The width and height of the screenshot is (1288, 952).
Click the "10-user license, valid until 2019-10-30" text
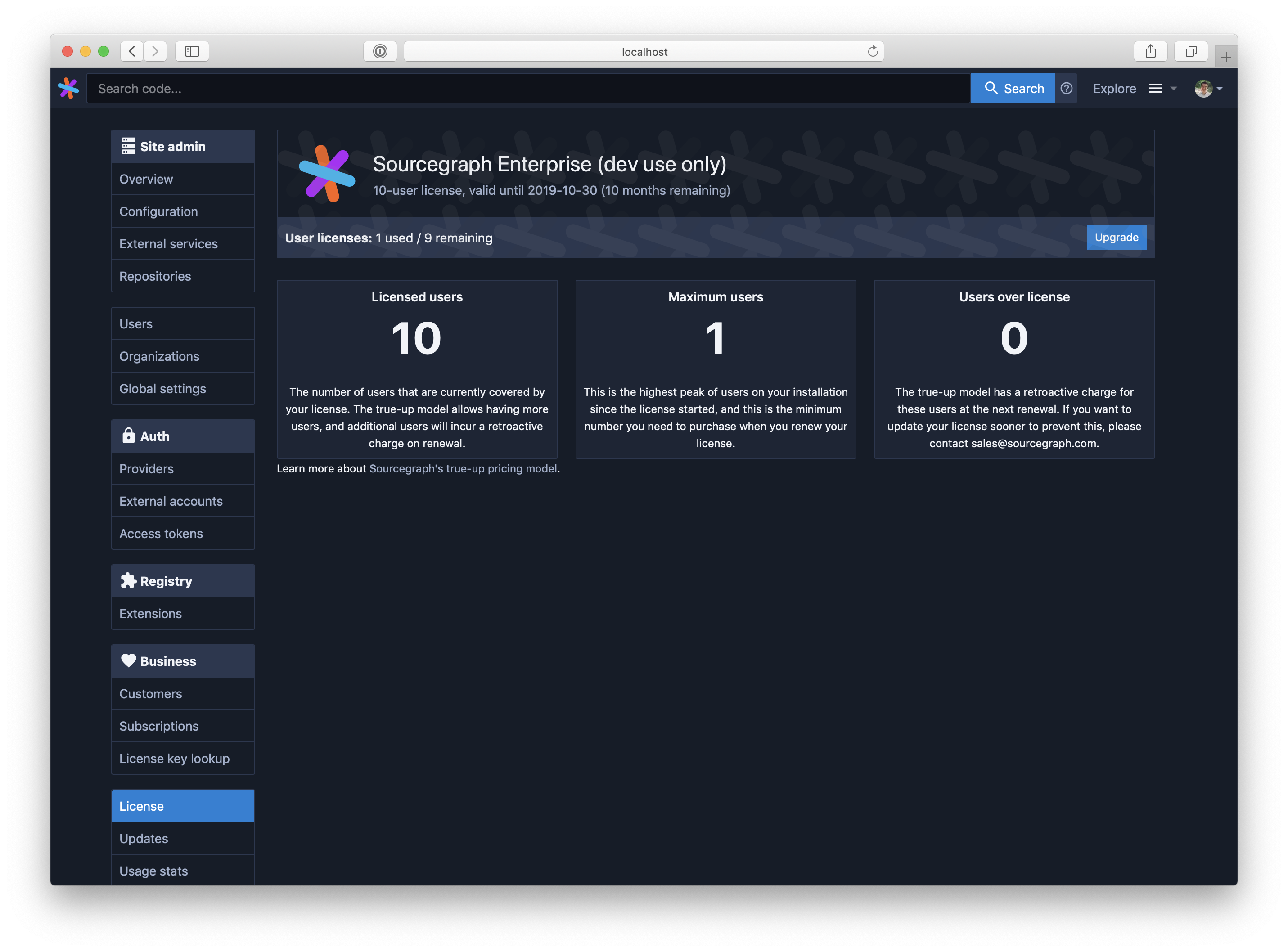[485, 190]
